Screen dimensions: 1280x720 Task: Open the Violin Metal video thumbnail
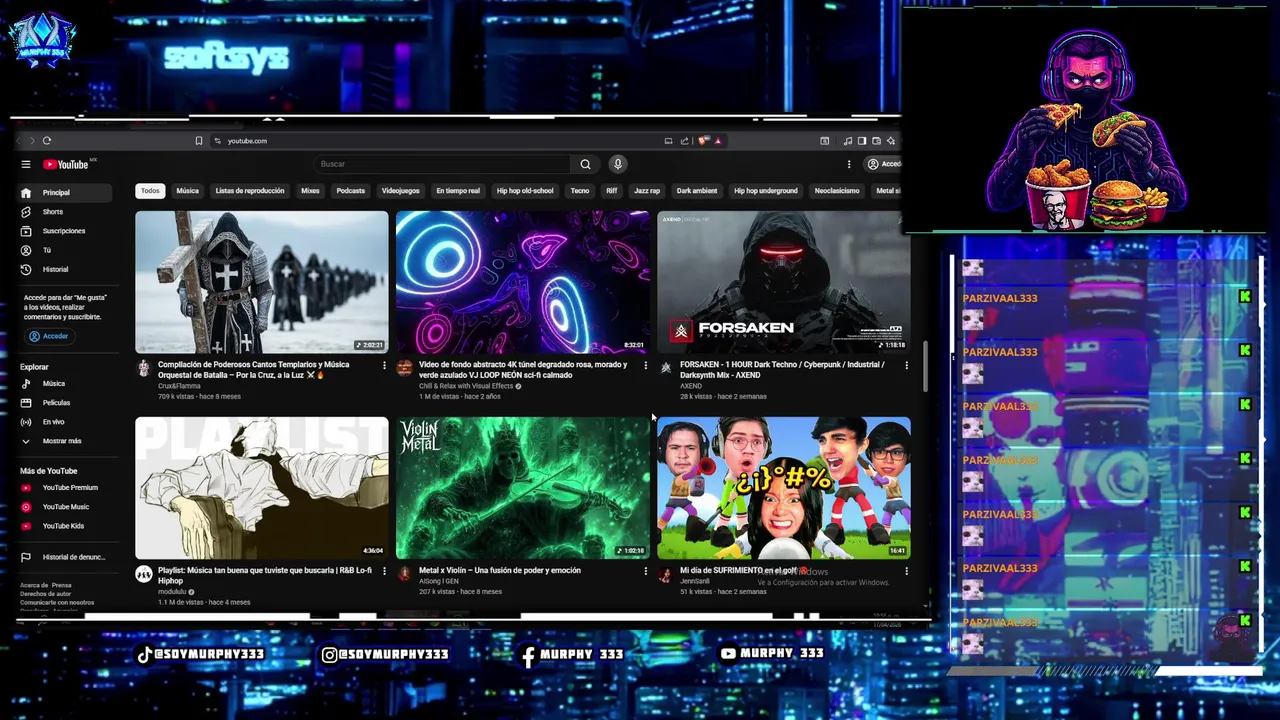point(522,488)
